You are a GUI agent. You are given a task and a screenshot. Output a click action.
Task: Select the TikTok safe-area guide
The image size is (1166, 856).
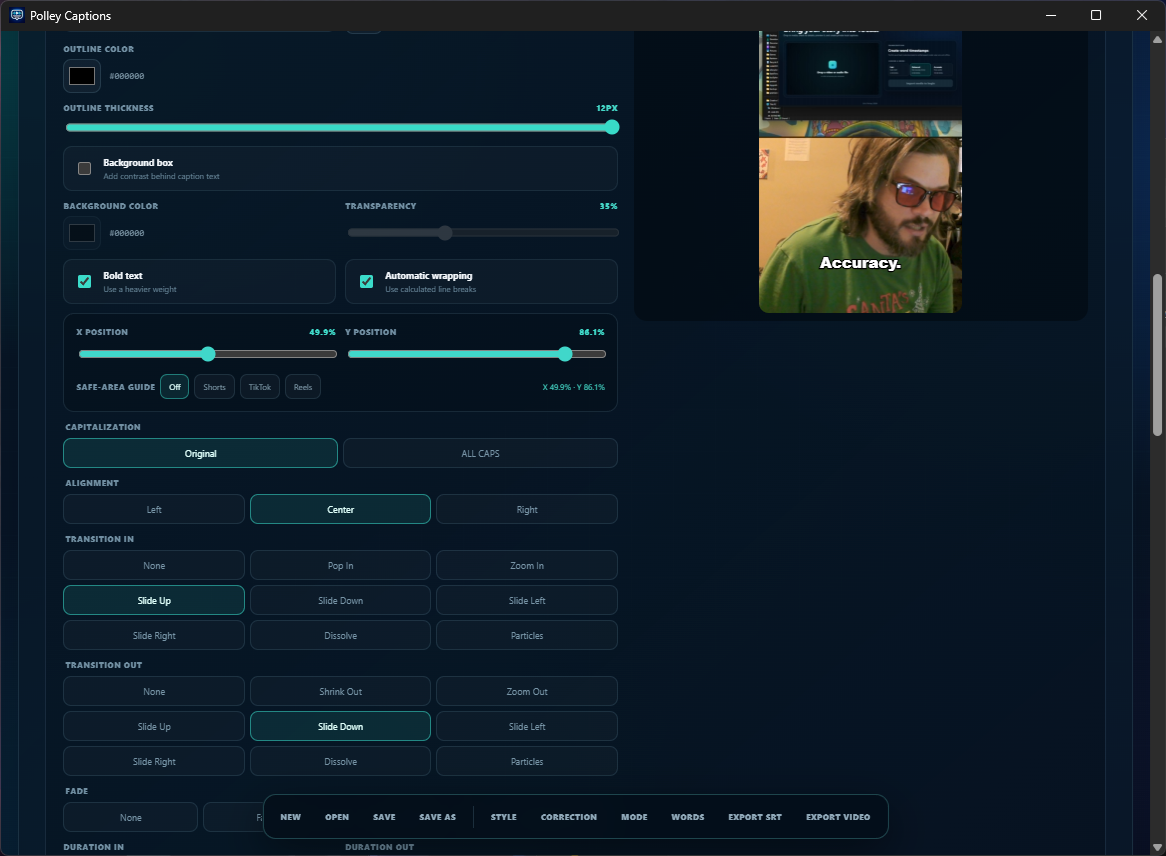coord(260,387)
